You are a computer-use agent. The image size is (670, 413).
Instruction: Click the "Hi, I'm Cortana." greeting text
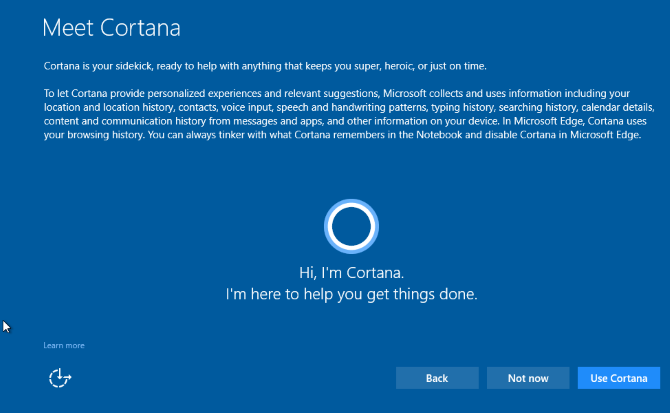tap(351, 272)
